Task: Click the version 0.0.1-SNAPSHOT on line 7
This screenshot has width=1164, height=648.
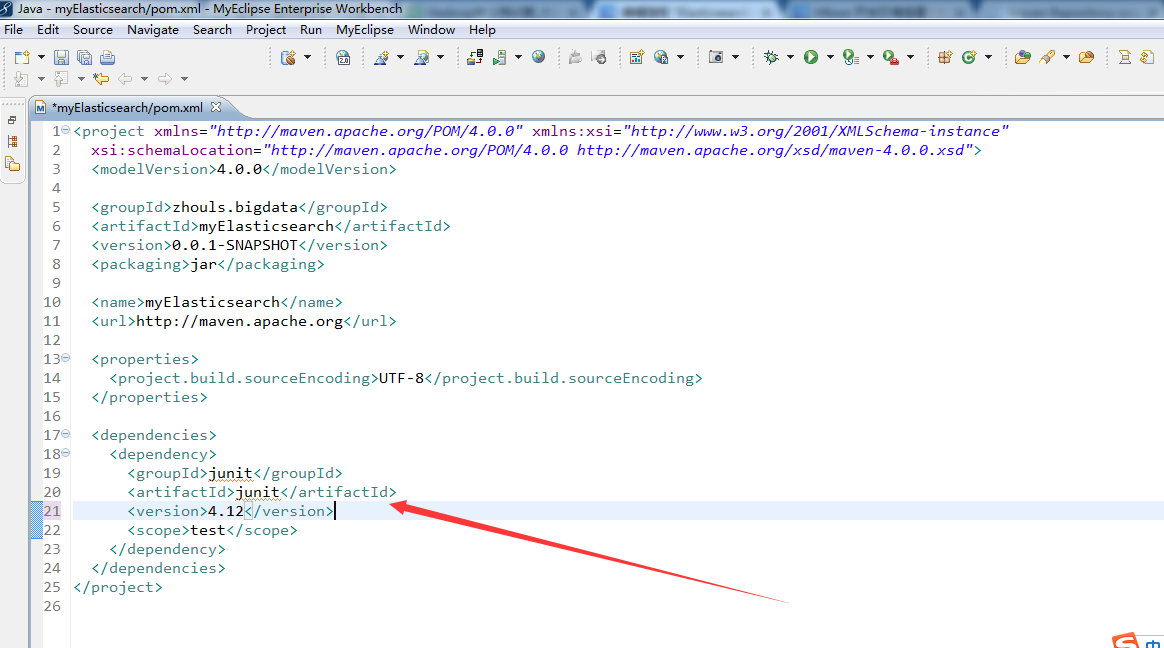Action: [235, 245]
